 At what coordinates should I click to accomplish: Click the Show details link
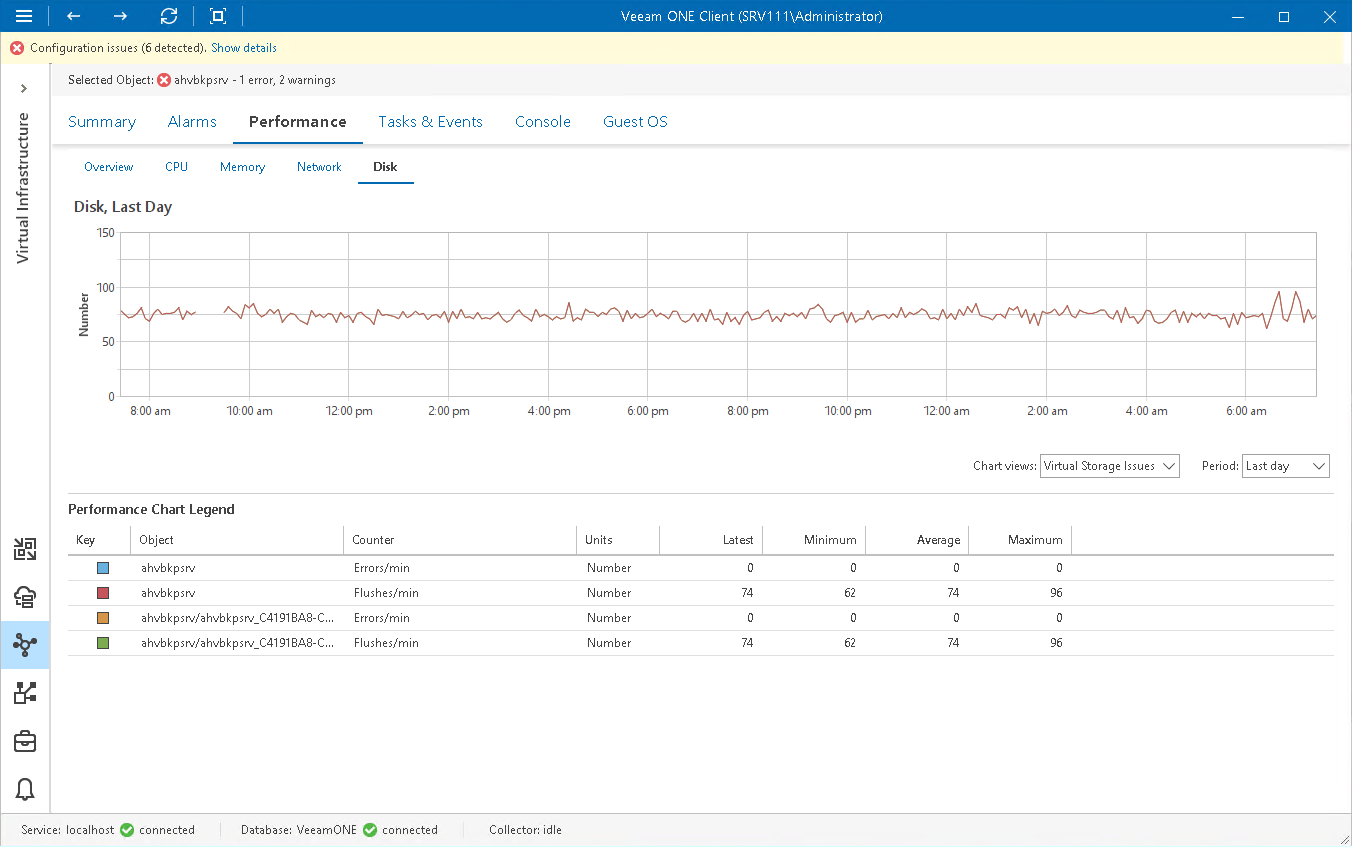(x=243, y=47)
